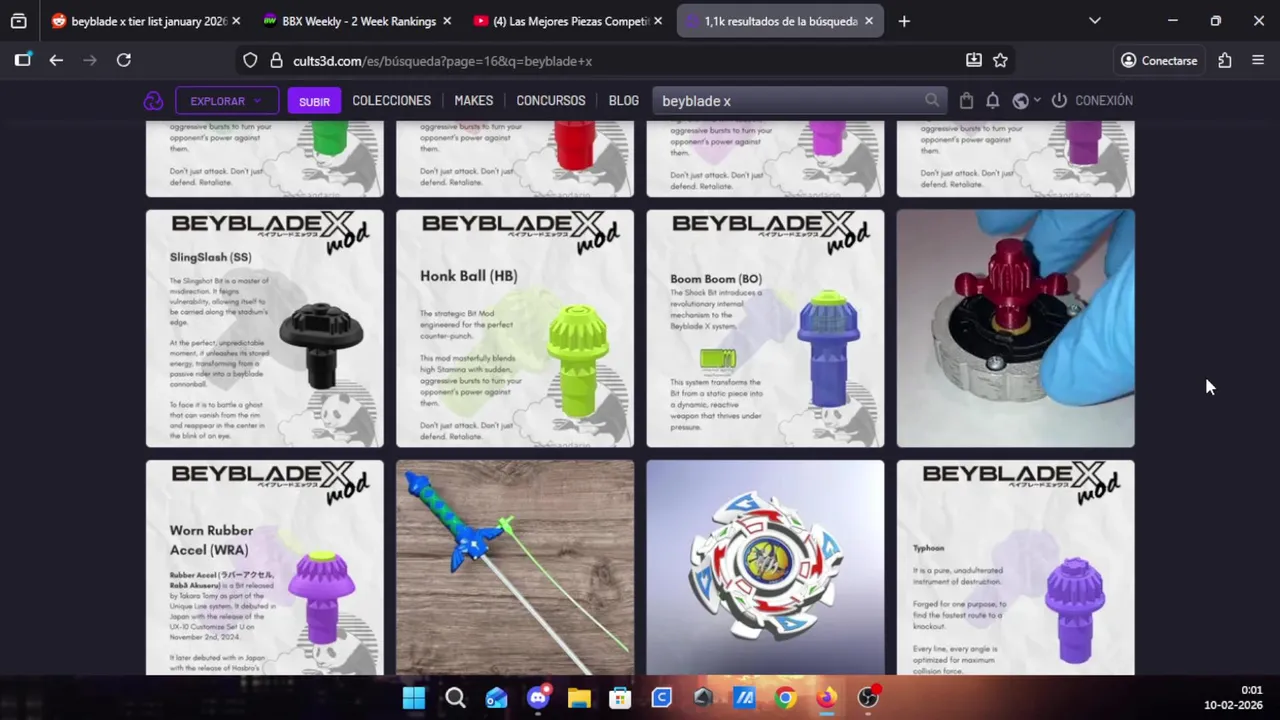Close the Las Mejores Piezas YouTube tab
The height and width of the screenshot is (720, 1280).
click(657, 21)
